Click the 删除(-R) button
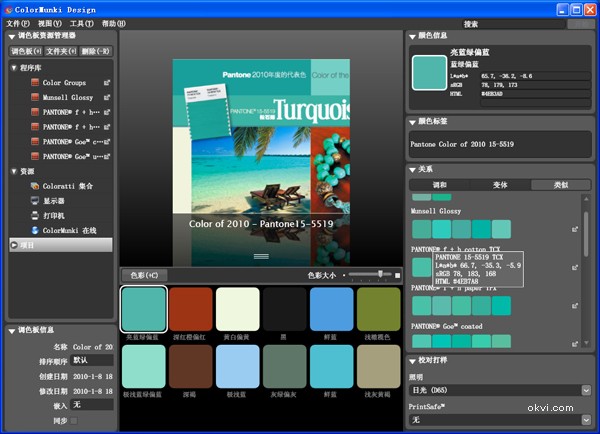 96,51
